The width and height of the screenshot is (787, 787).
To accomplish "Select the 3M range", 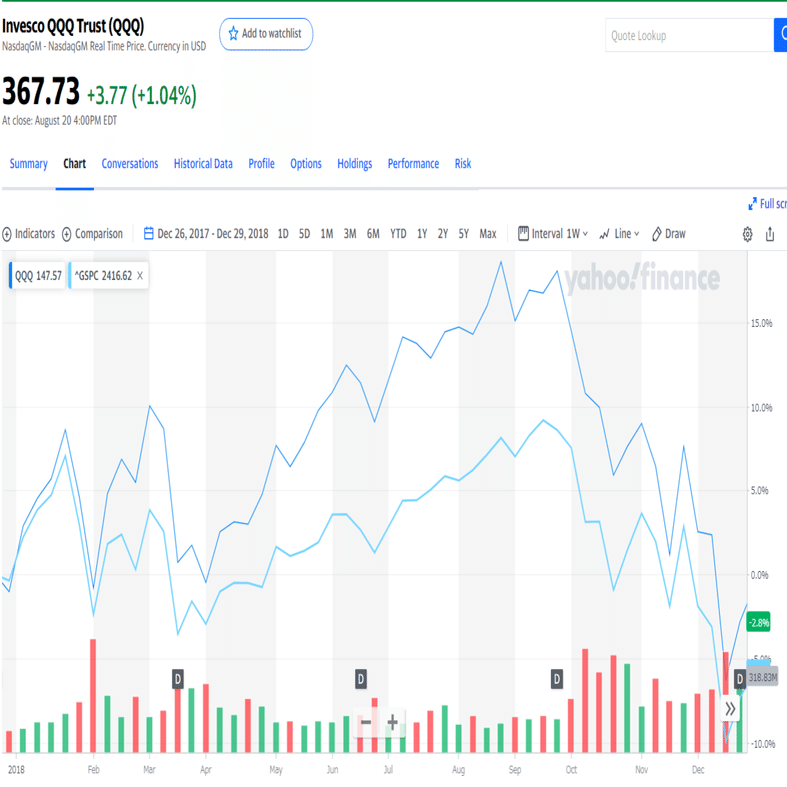I will [x=350, y=234].
